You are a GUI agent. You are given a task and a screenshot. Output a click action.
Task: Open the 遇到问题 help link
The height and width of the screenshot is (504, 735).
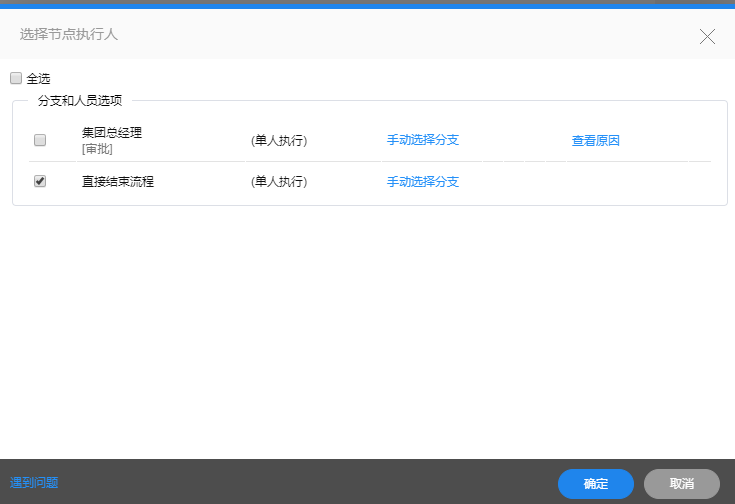[x=34, y=482]
